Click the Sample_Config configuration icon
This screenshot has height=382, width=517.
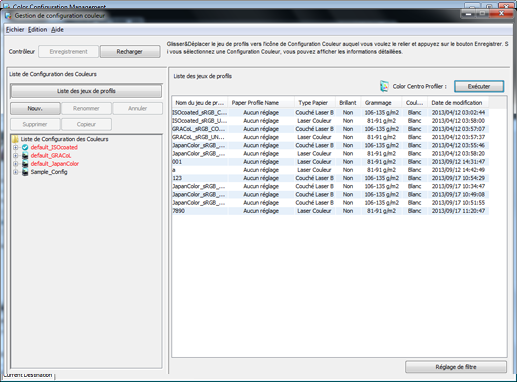(x=25, y=172)
